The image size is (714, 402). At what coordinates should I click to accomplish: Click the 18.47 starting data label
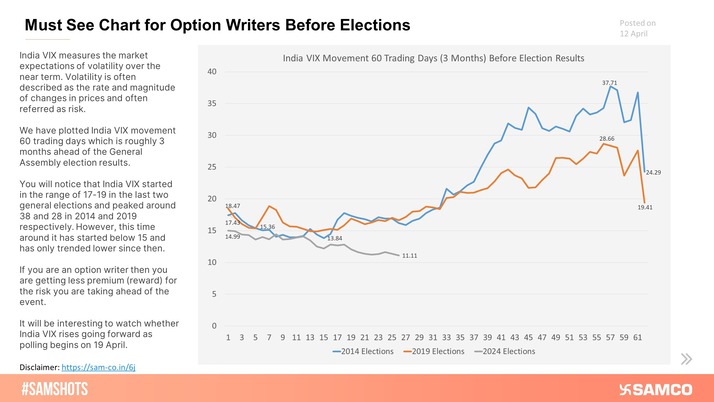[x=233, y=205]
